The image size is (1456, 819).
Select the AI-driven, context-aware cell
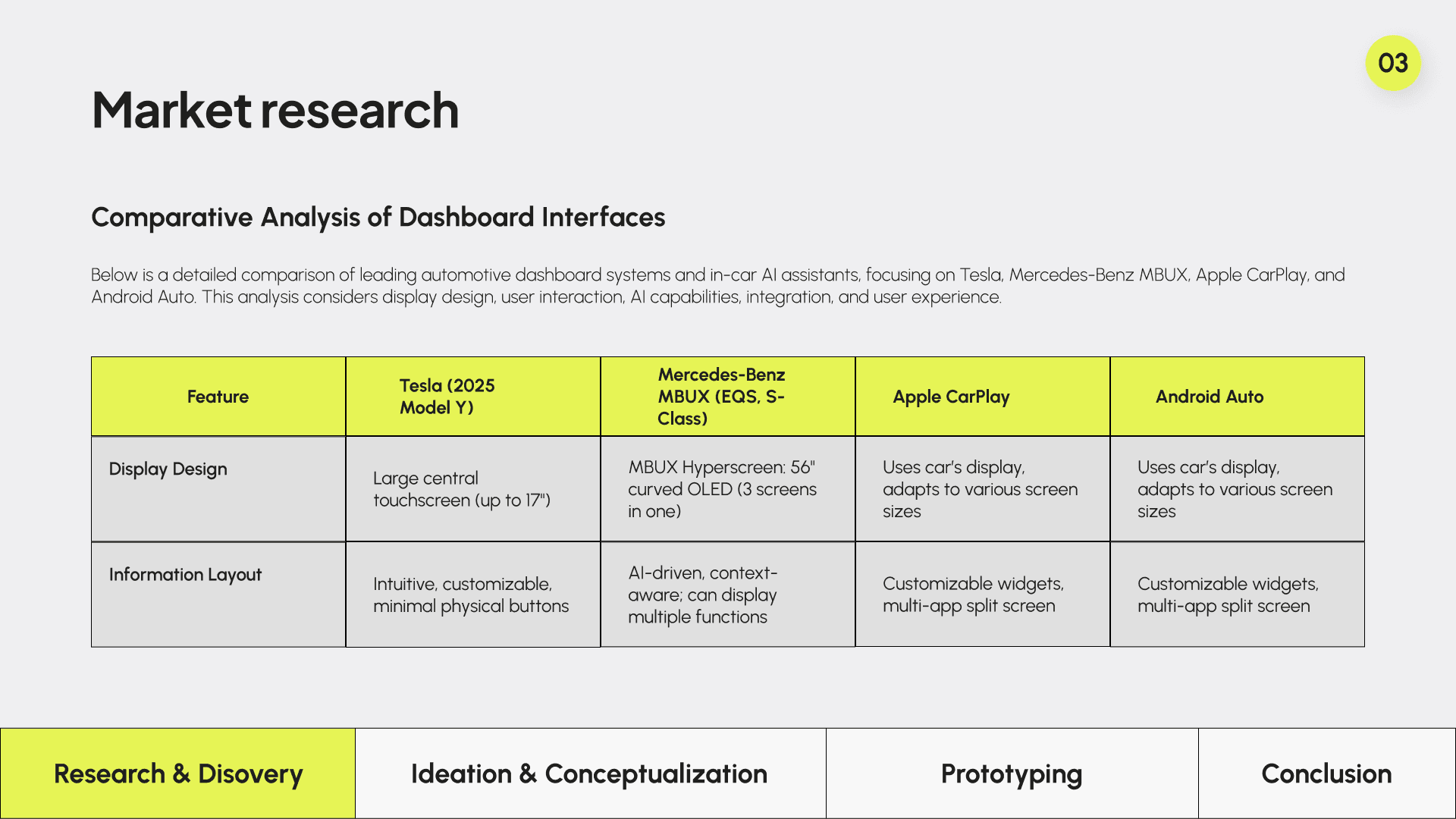click(702, 595)
